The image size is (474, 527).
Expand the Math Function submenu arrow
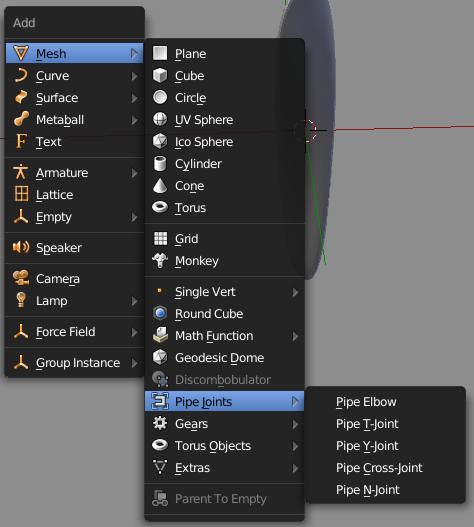(x=295, y=336)
